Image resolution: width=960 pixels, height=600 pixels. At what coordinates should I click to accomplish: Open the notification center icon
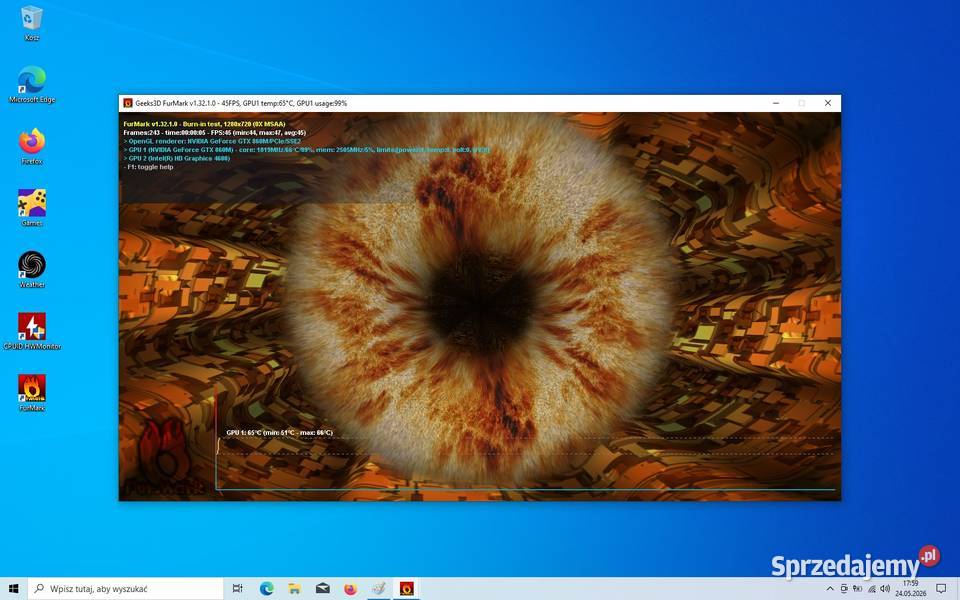[941, 588]
